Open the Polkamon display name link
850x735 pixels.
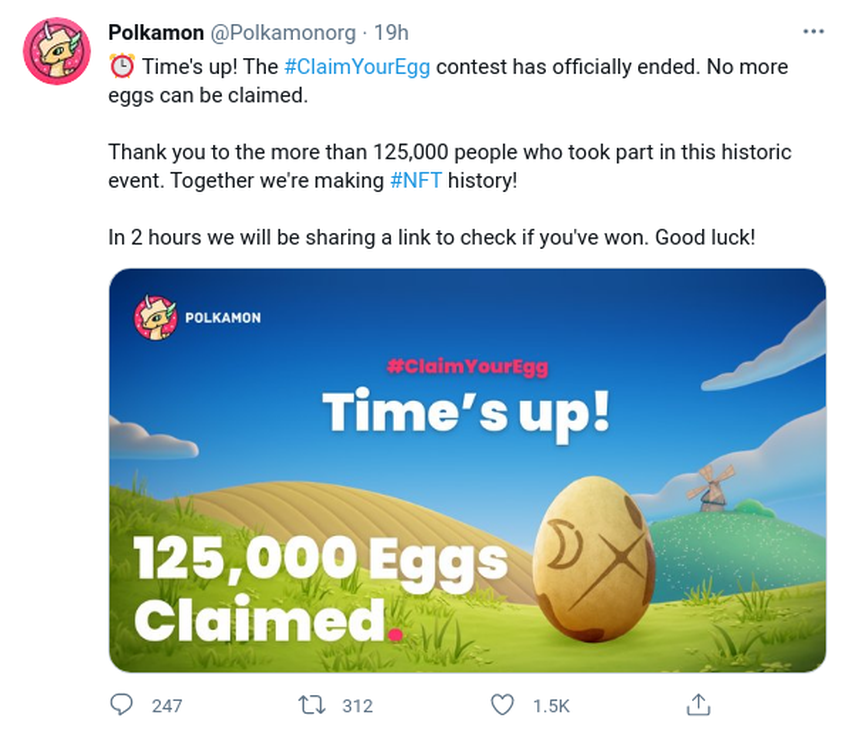pyautogui.click(x=156, y=33)
